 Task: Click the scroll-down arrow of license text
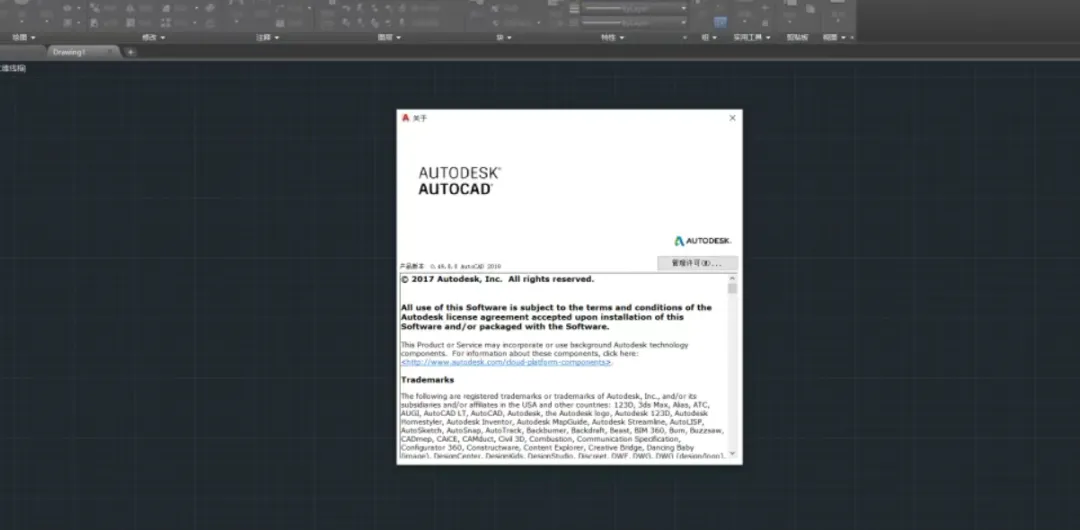(x=732, y=453)
